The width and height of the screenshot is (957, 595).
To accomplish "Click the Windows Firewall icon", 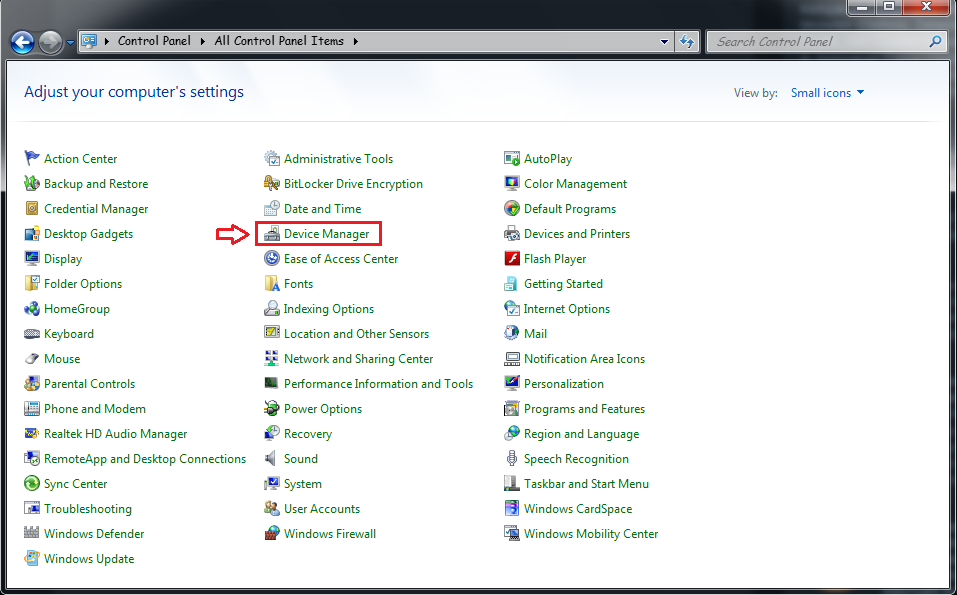I will tap(272, 534).
